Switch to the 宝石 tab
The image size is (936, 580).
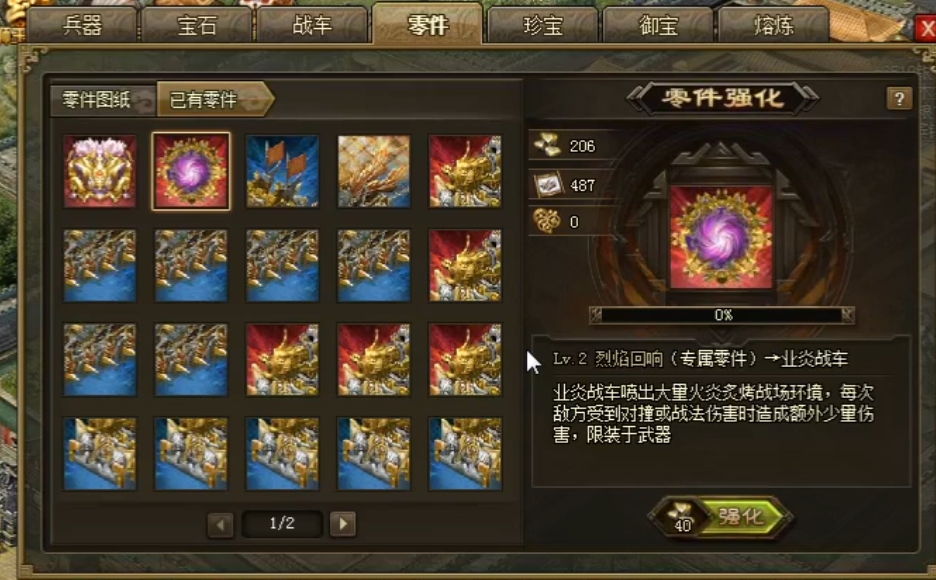(198, 26)
